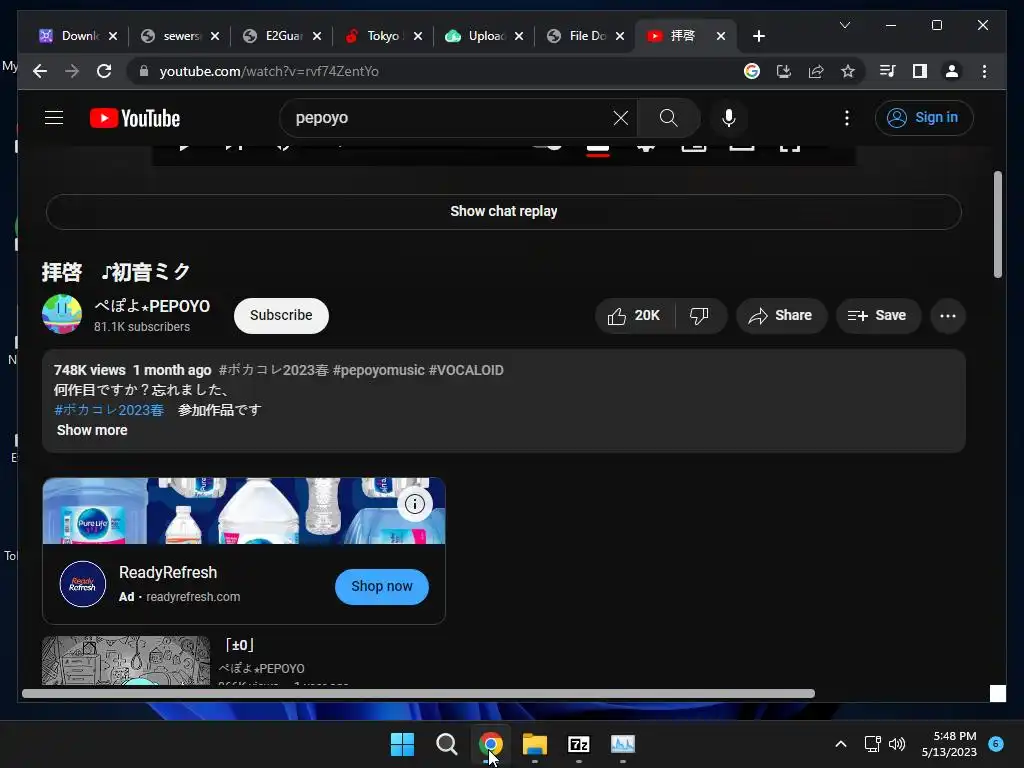
Task: Click the horizontal page scrollbar
Action: pos(418,694)
